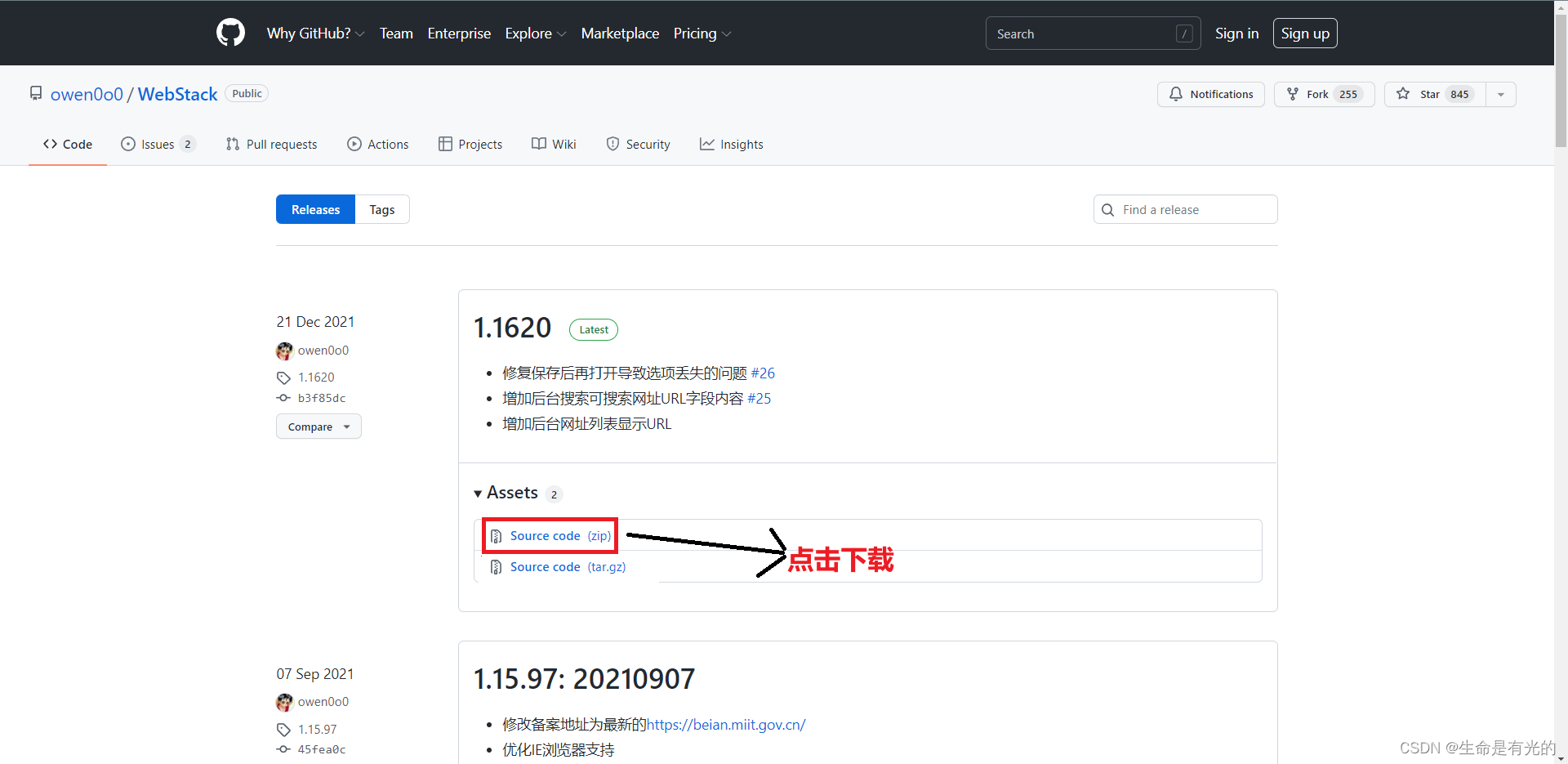
Task: Click owen0o0 avatar beside 07 Sep release
Action: click(x=284, y=702)
